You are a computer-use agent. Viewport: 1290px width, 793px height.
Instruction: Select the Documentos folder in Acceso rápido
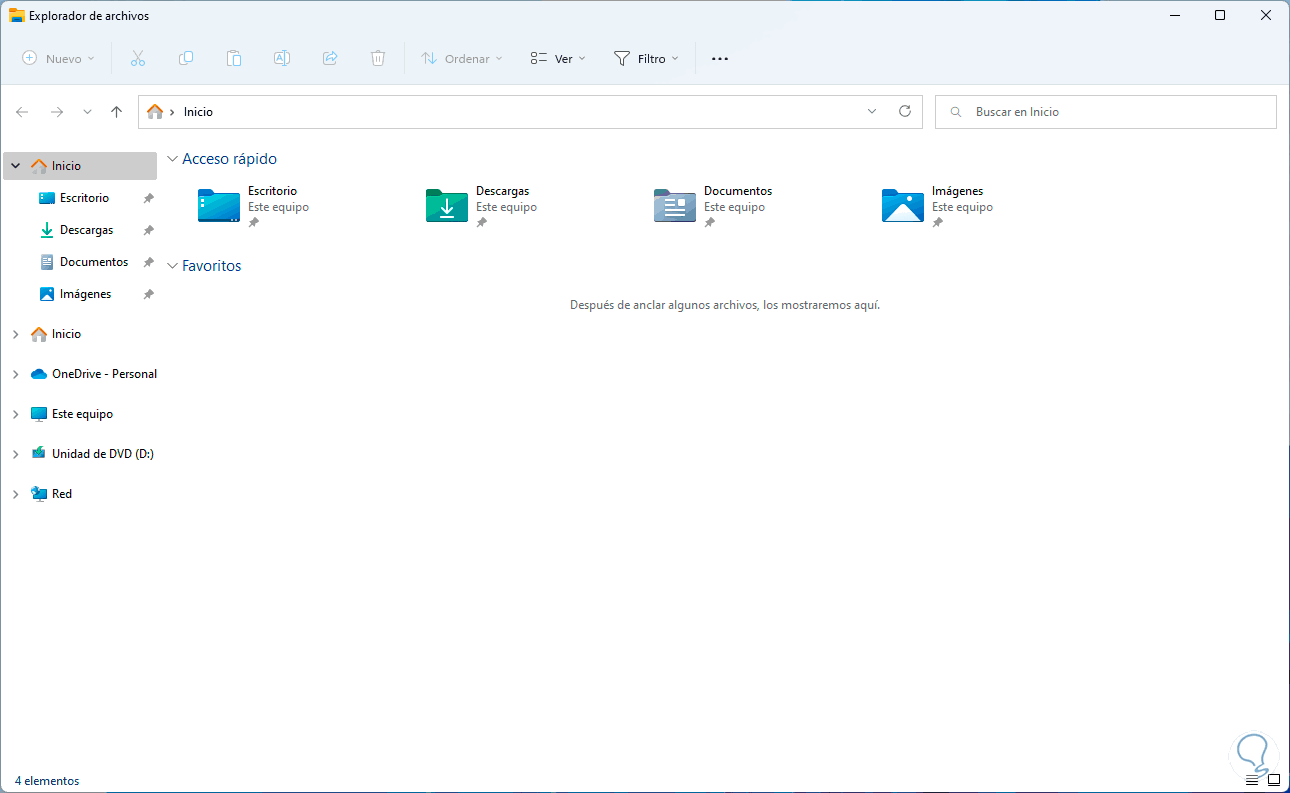click(713, 206)
